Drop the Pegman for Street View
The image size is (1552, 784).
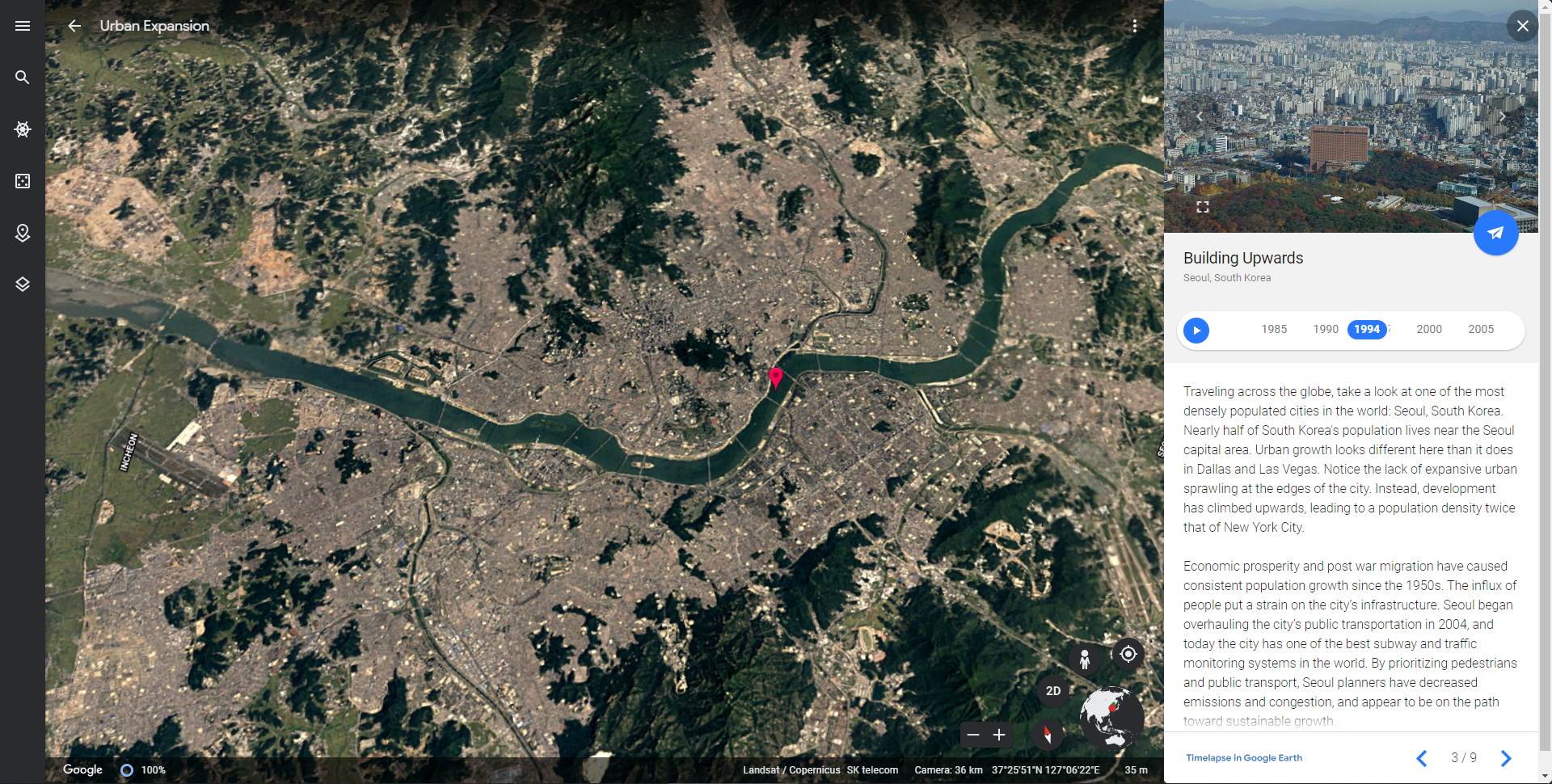coord(1084,659)
